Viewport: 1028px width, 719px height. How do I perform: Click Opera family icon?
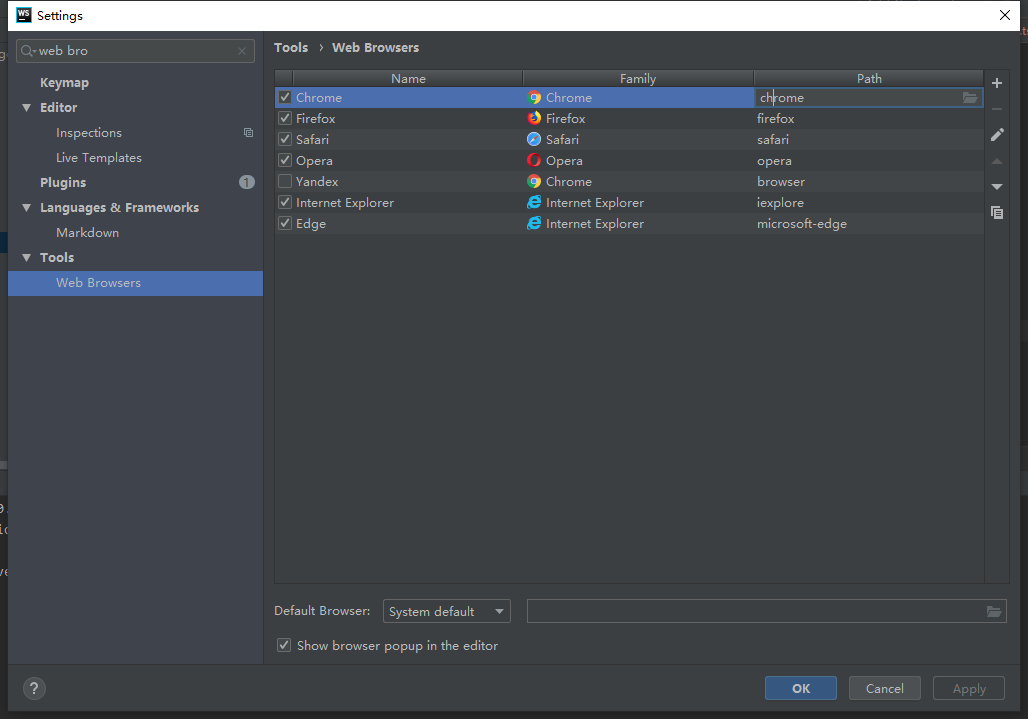coord(534,161)
